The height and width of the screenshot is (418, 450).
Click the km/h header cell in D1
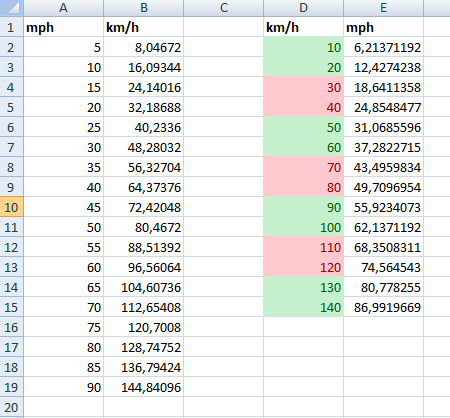[x=304, y=27]
